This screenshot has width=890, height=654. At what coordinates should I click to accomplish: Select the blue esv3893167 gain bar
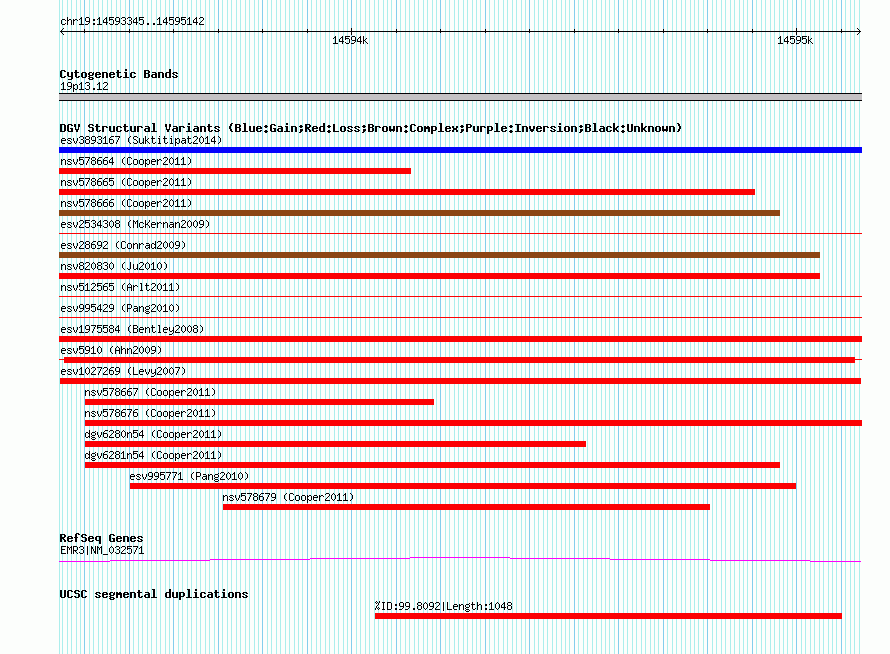[460, 150]
